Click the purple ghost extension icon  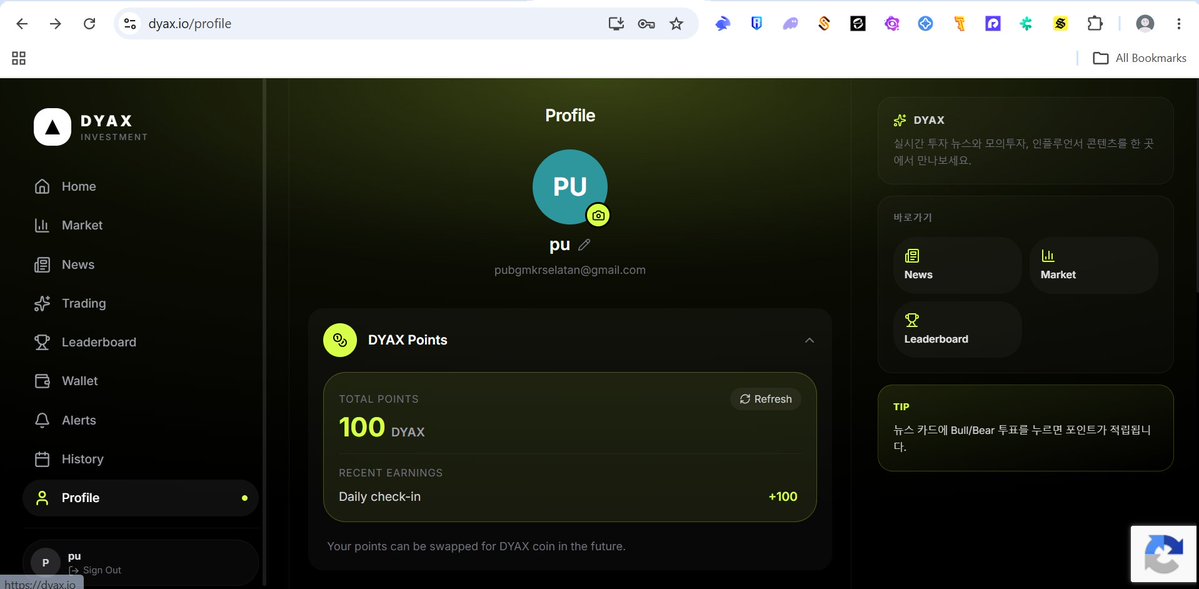pos(790,24)
